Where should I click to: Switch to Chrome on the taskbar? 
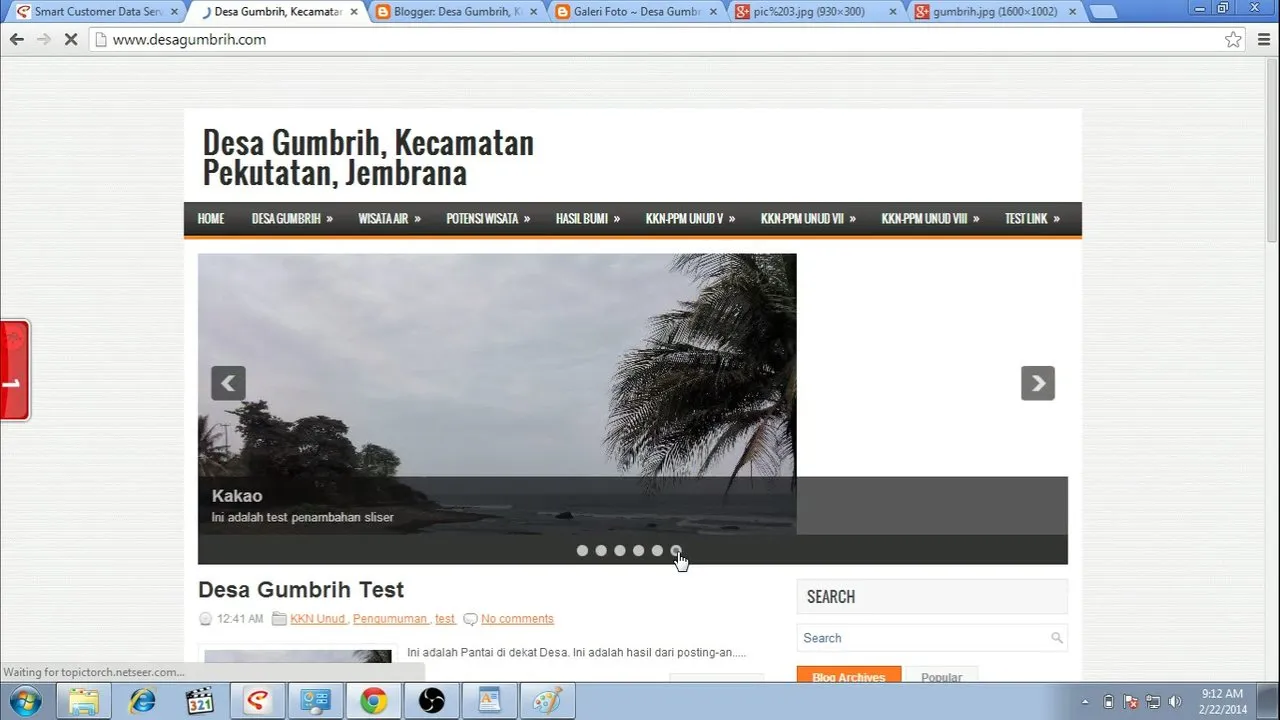coord(374,701)
